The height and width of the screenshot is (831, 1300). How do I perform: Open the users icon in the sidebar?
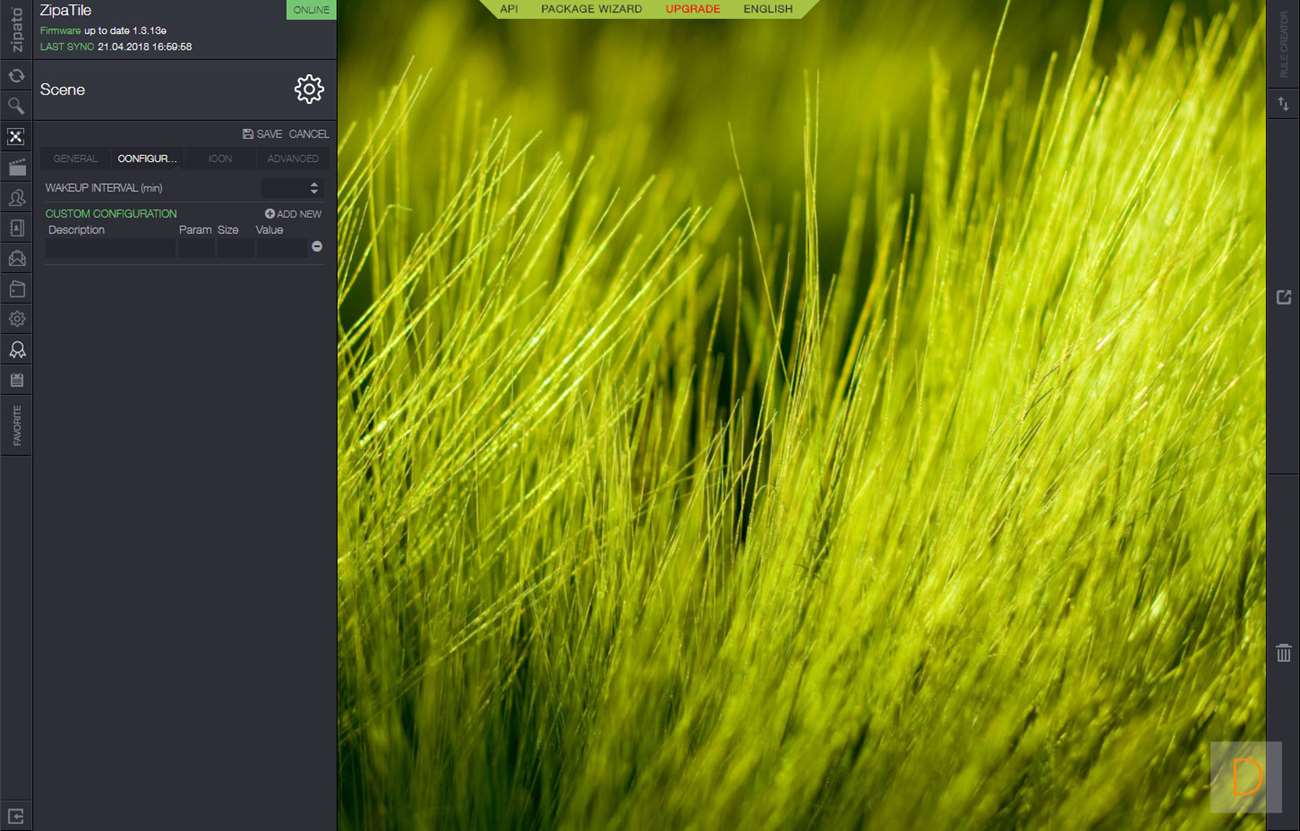click(x=16, y=198)
